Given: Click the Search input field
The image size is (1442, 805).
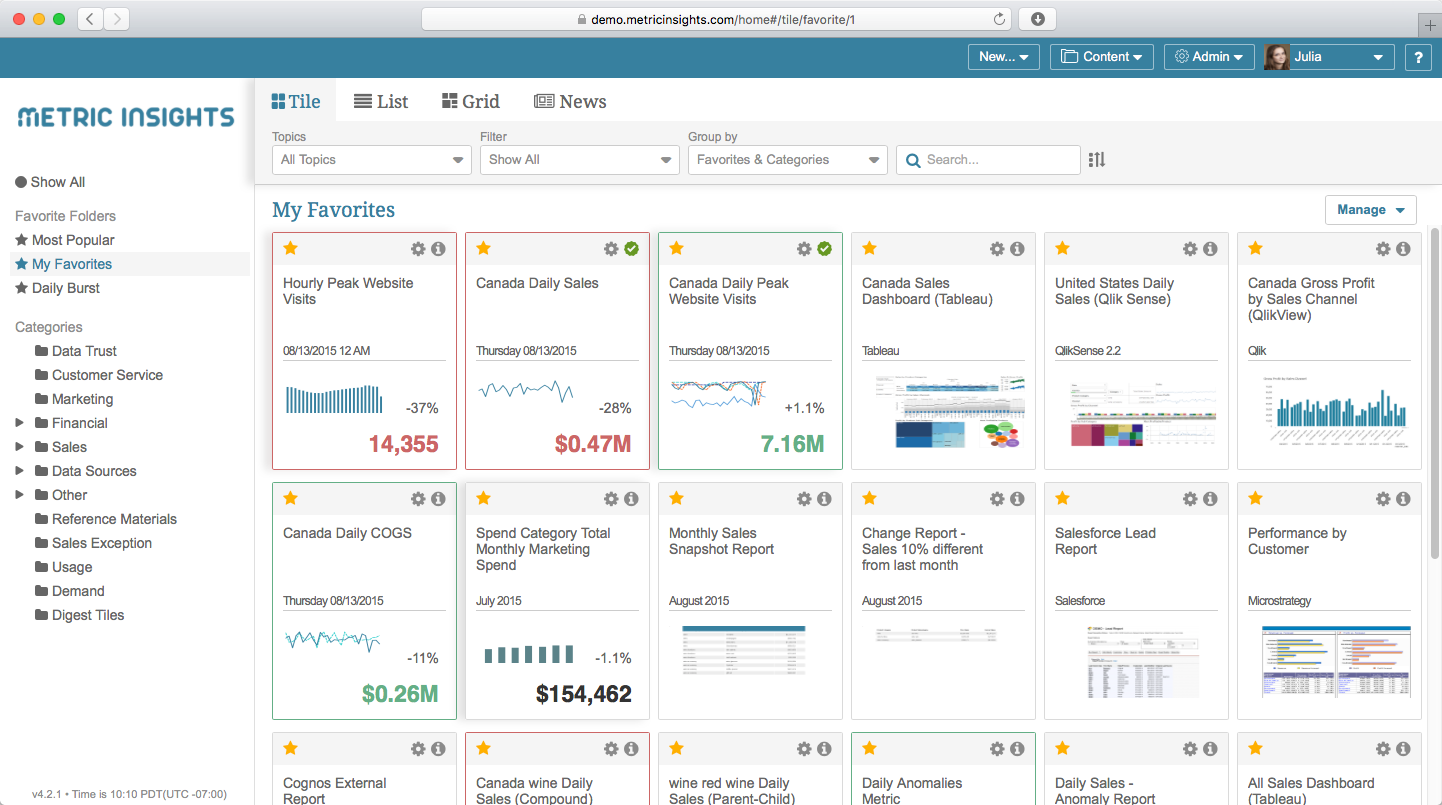Looking at the screenshot, I should click(x=988, y=160).
